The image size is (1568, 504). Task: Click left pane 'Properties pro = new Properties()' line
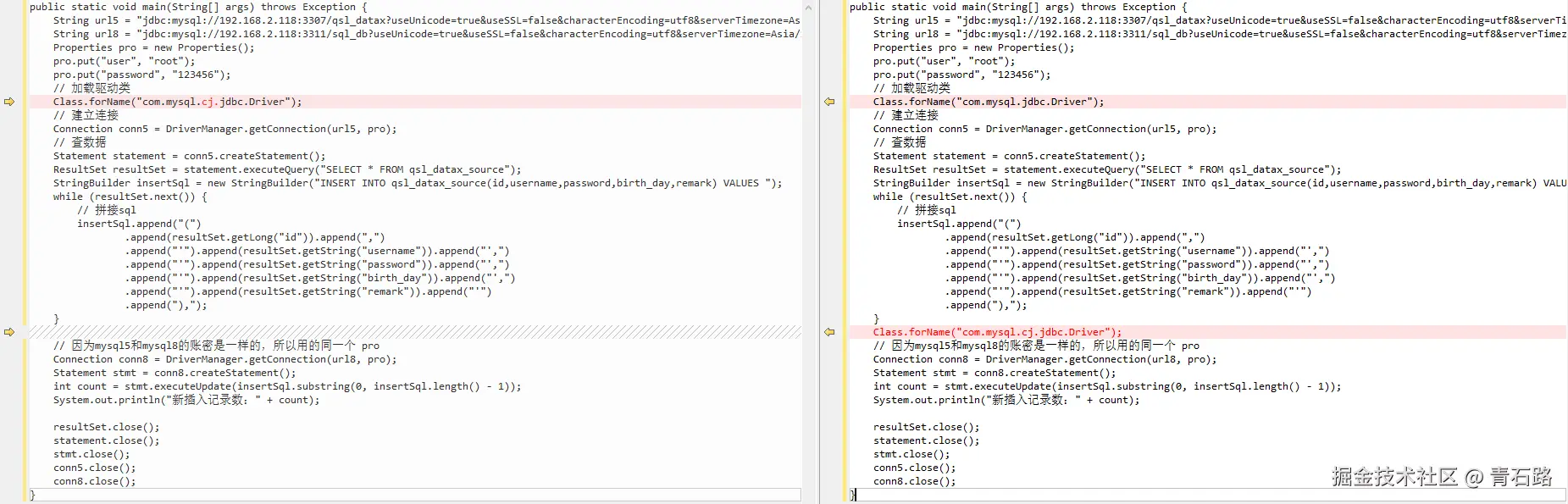(153, 47)
